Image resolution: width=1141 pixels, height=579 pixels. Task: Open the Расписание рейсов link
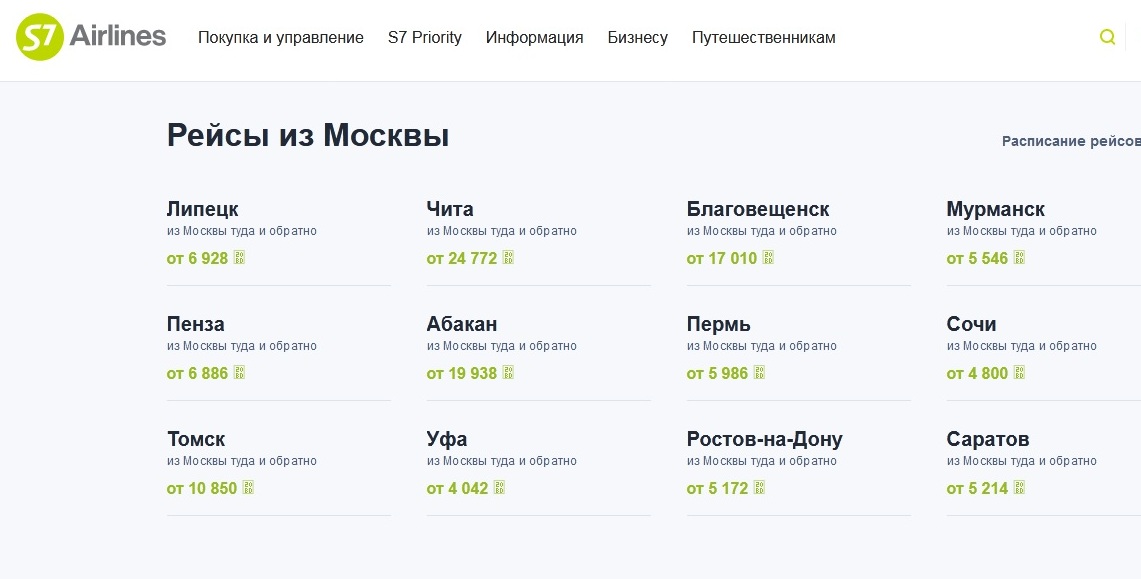click(1070, 142)
